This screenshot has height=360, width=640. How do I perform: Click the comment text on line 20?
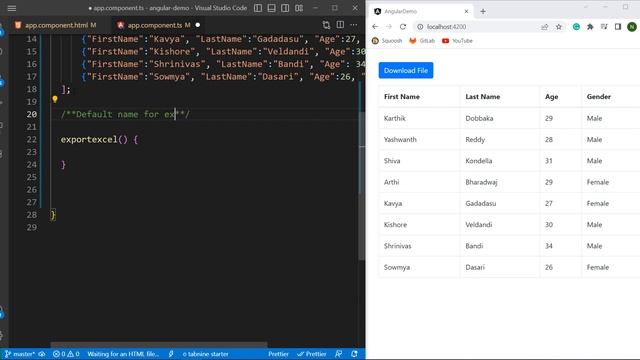(x=125, y=114)
